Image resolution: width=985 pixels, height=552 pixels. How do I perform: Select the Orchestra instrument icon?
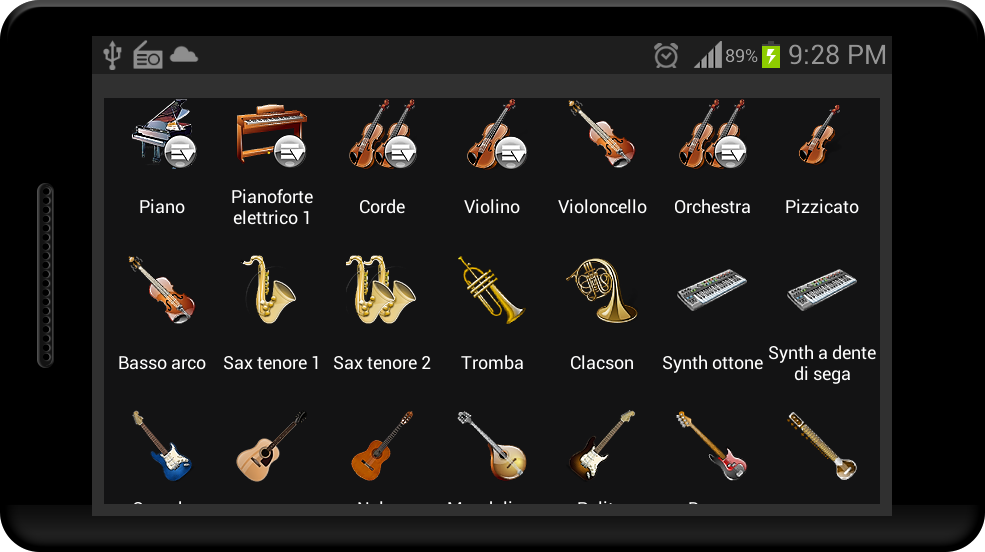click(x=712, y=133)
